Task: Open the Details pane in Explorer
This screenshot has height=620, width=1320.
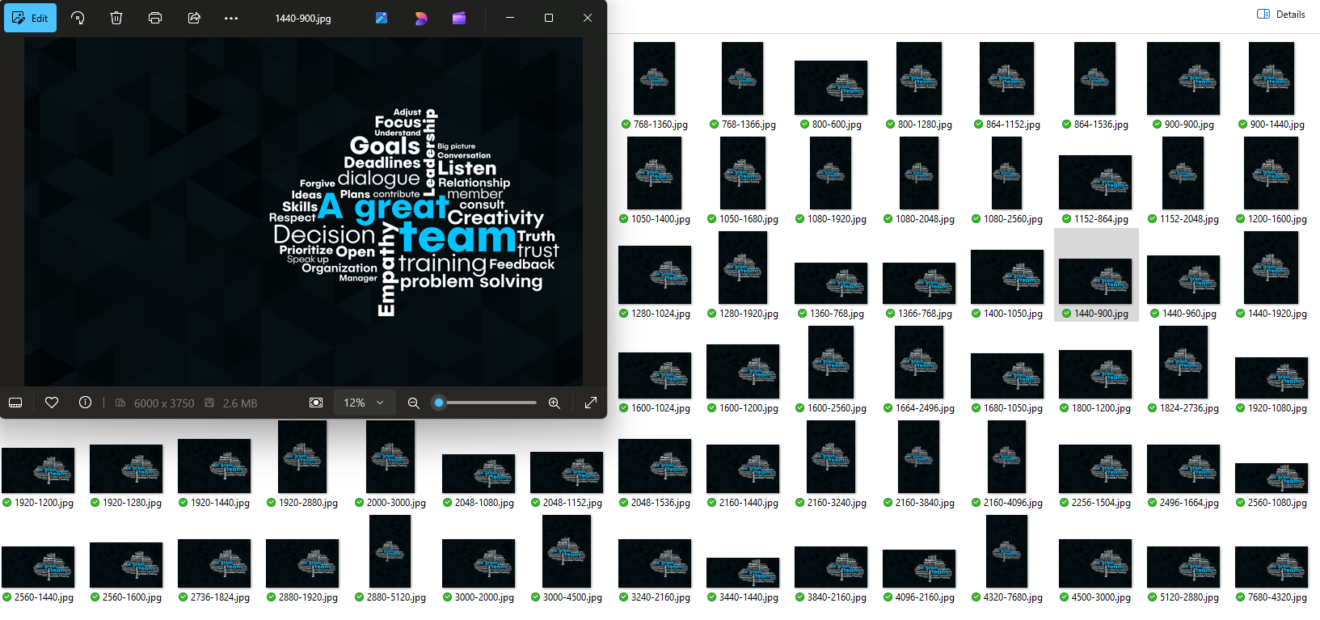Action: point(1280,14)
